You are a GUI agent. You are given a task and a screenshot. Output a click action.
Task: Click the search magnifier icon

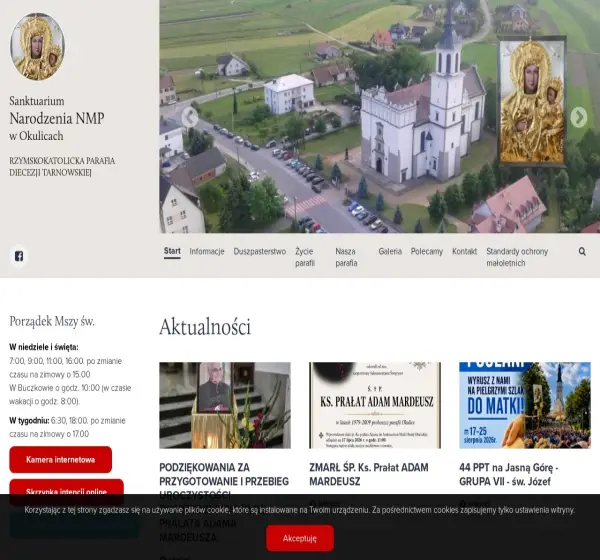[x=582, y=251]
